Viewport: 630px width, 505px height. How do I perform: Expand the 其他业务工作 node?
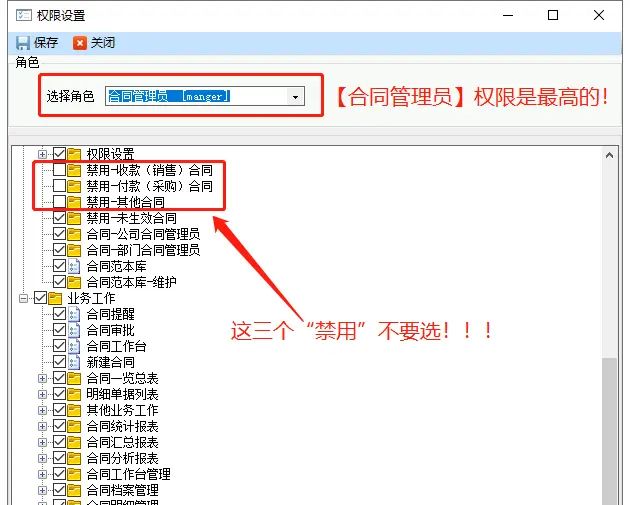point(42,411)
